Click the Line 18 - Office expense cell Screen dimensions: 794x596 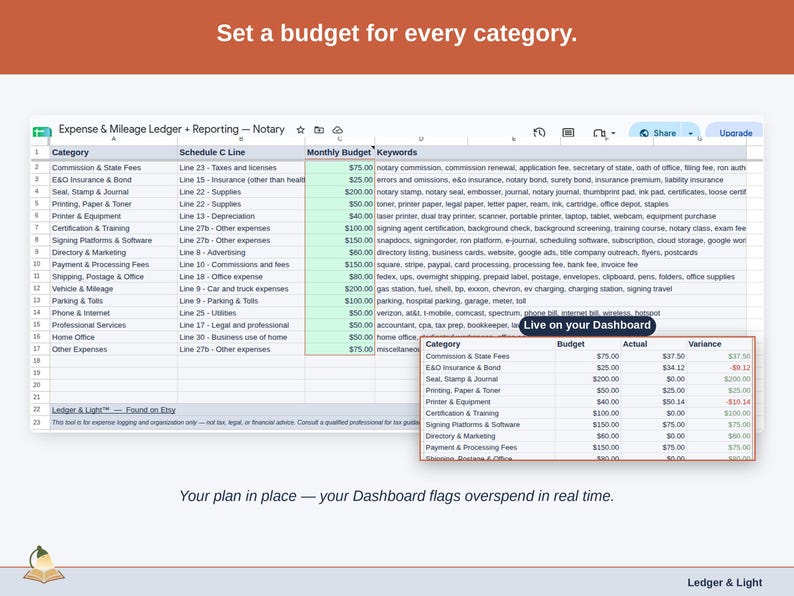tap(241, 277)
